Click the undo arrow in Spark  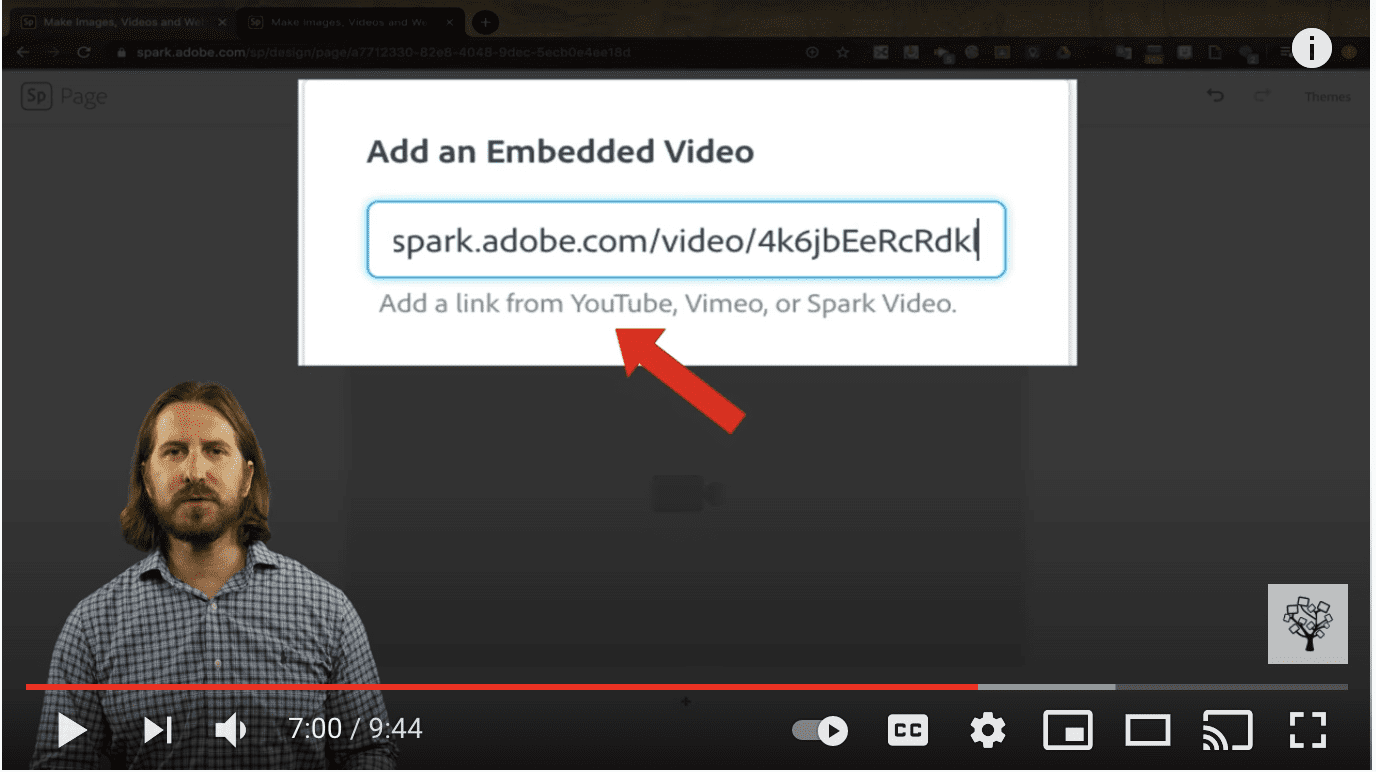[1214, 96]
